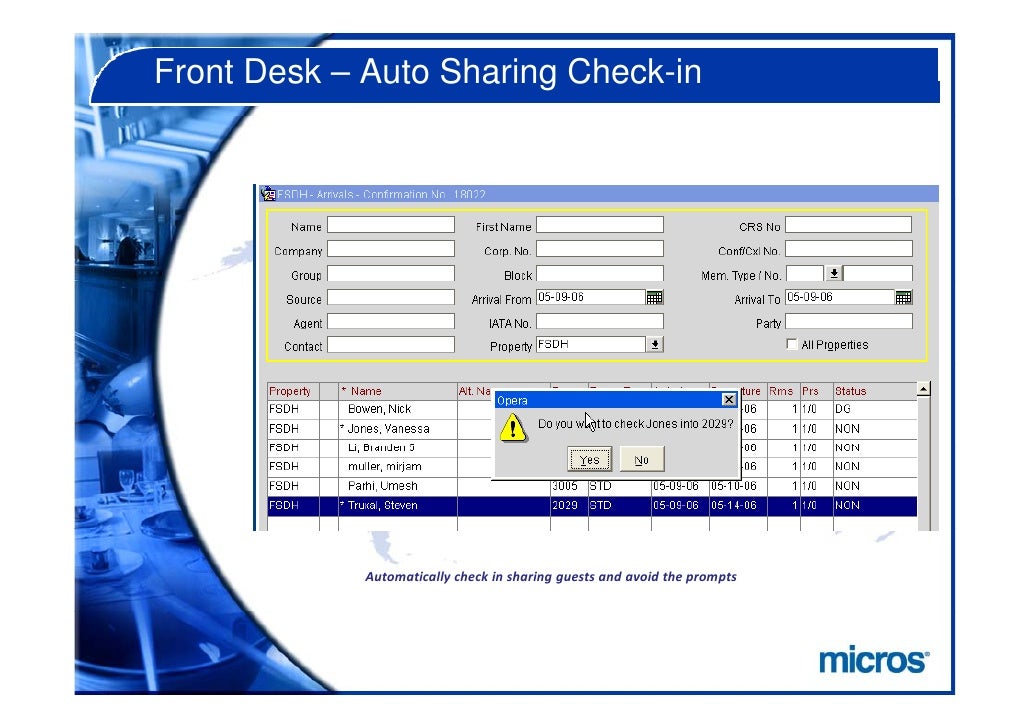This screenshot has width=1030, height=728.
Task: Open the Arrival To calendar picker
Action: coord(903,298)
